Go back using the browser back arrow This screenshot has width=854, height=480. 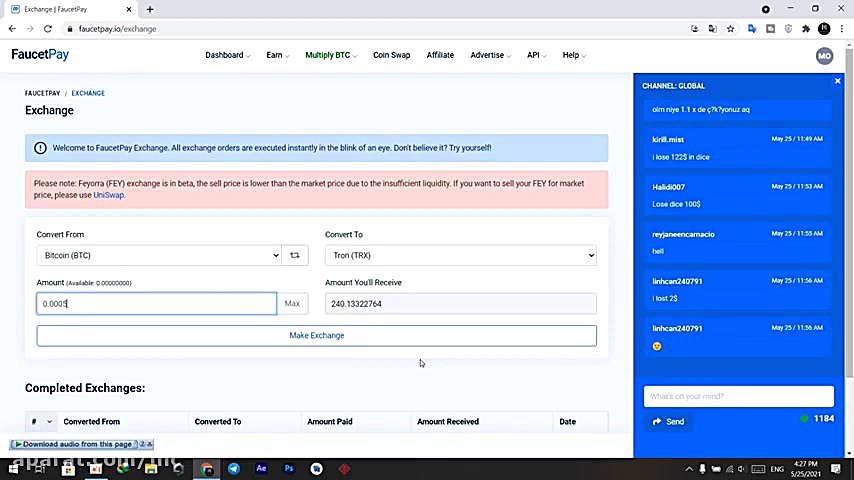point(12,29)
